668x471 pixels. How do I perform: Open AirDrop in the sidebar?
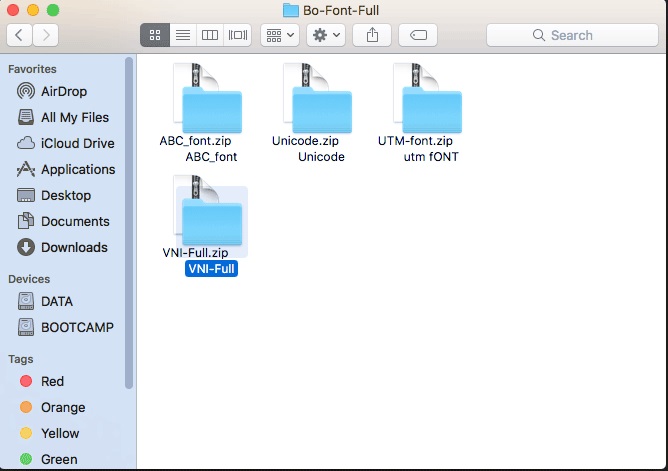pyautogui.click(x=62, y=91)
